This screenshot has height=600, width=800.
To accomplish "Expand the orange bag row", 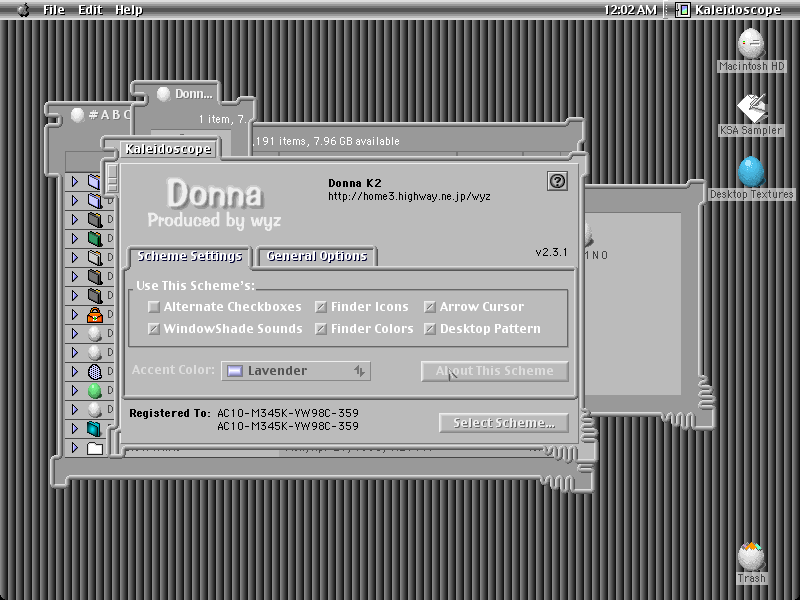I will tap(74, 315).
